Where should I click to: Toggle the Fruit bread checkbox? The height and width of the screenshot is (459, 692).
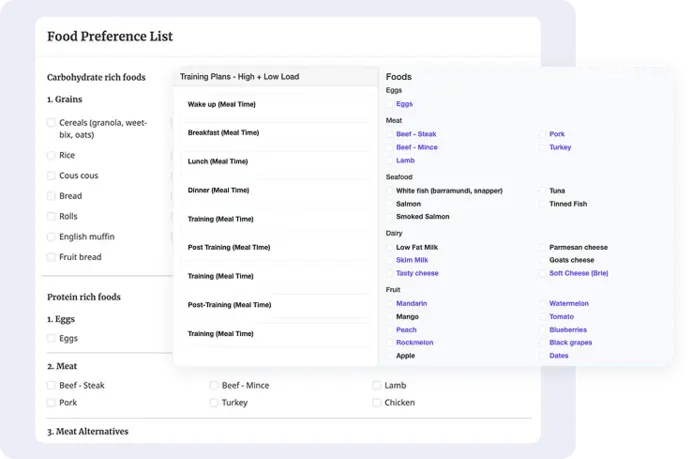tap(52, 257)
